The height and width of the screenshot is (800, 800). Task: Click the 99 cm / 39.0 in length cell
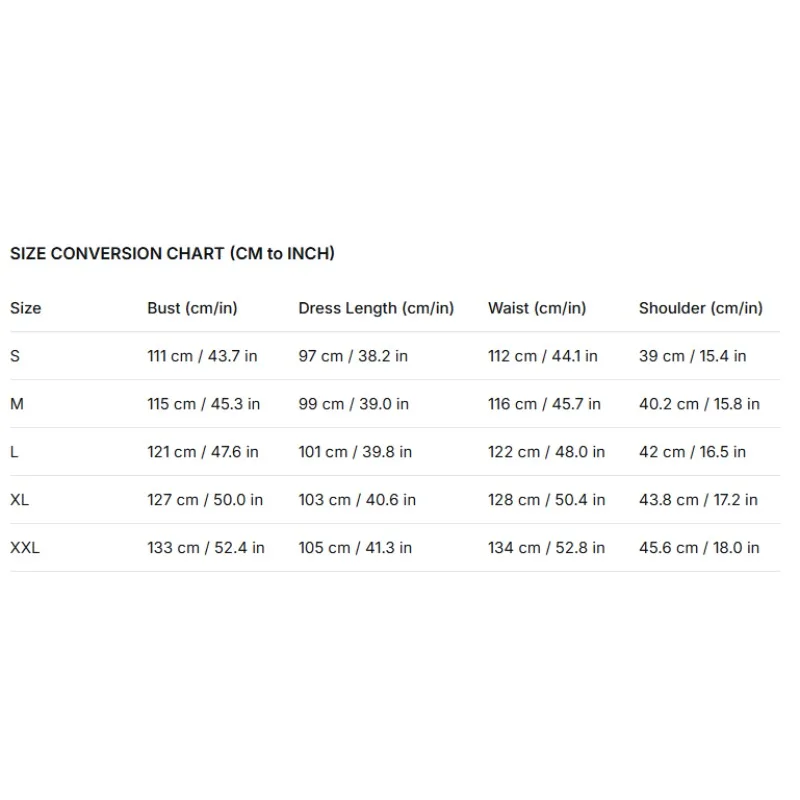point(354,404)
